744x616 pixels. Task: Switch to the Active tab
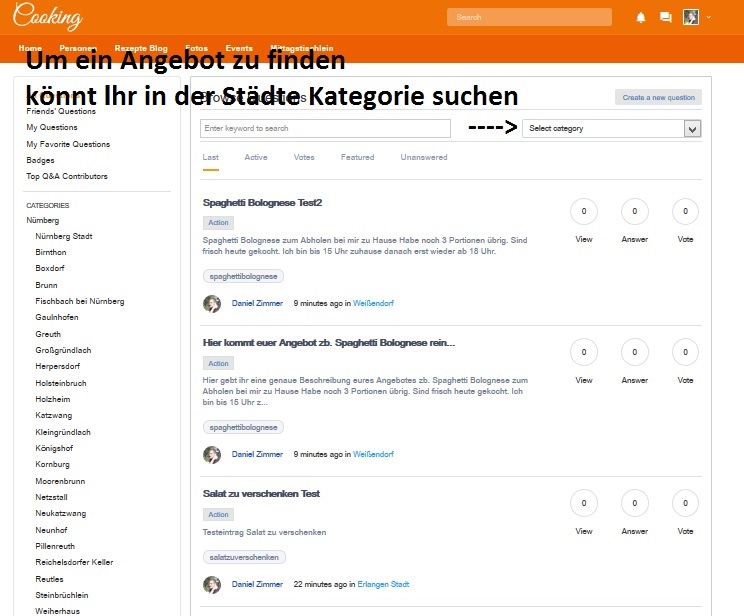tap(256, 157)
